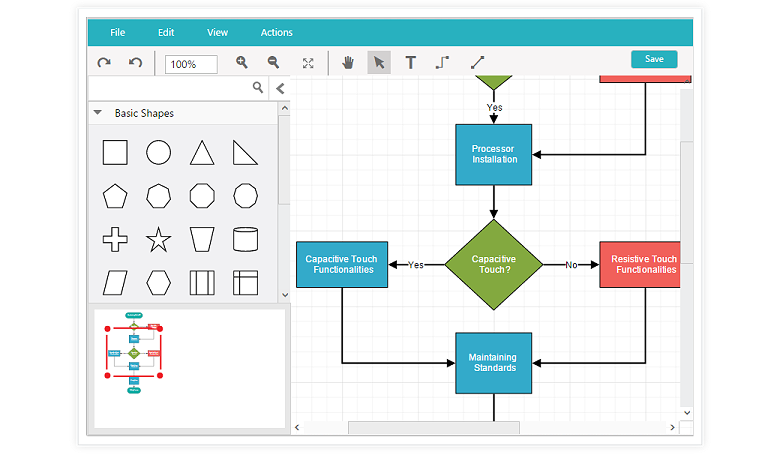780x454 pixels.
Task: Choose the orthogonal connector tool
Action: pyautogui.click(x=442, y=63)
